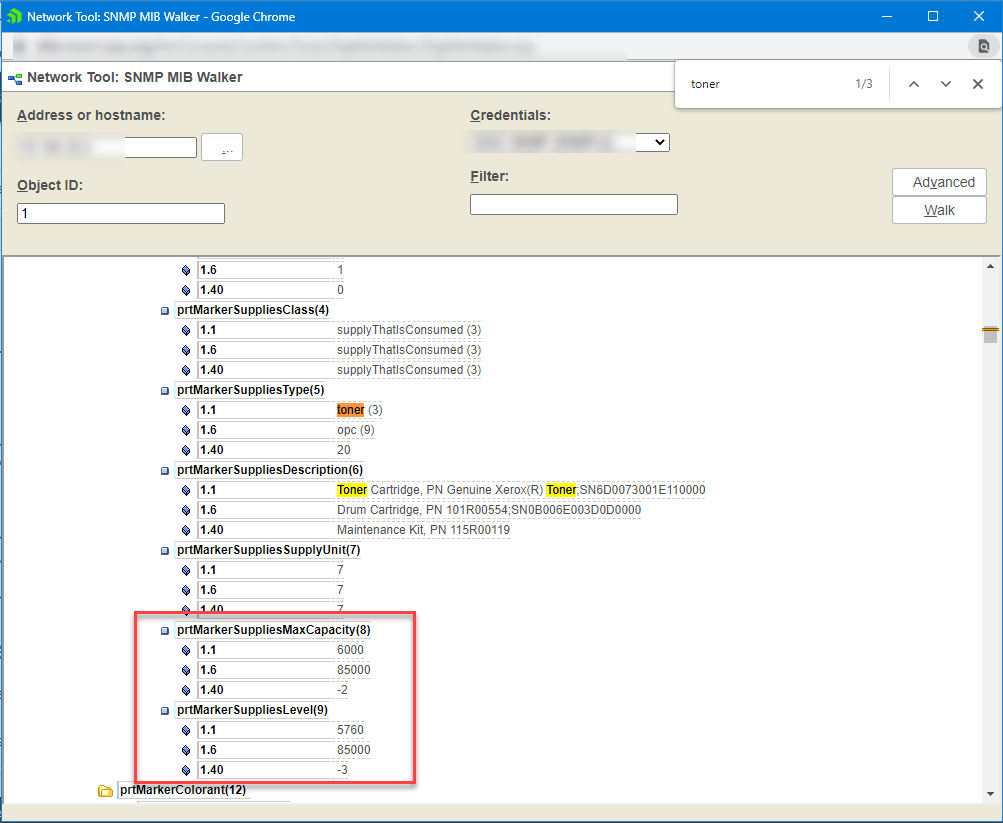Click the Network Tool icon in header
The width and height of the screenshot is (1003, 823).
(15, 77)
